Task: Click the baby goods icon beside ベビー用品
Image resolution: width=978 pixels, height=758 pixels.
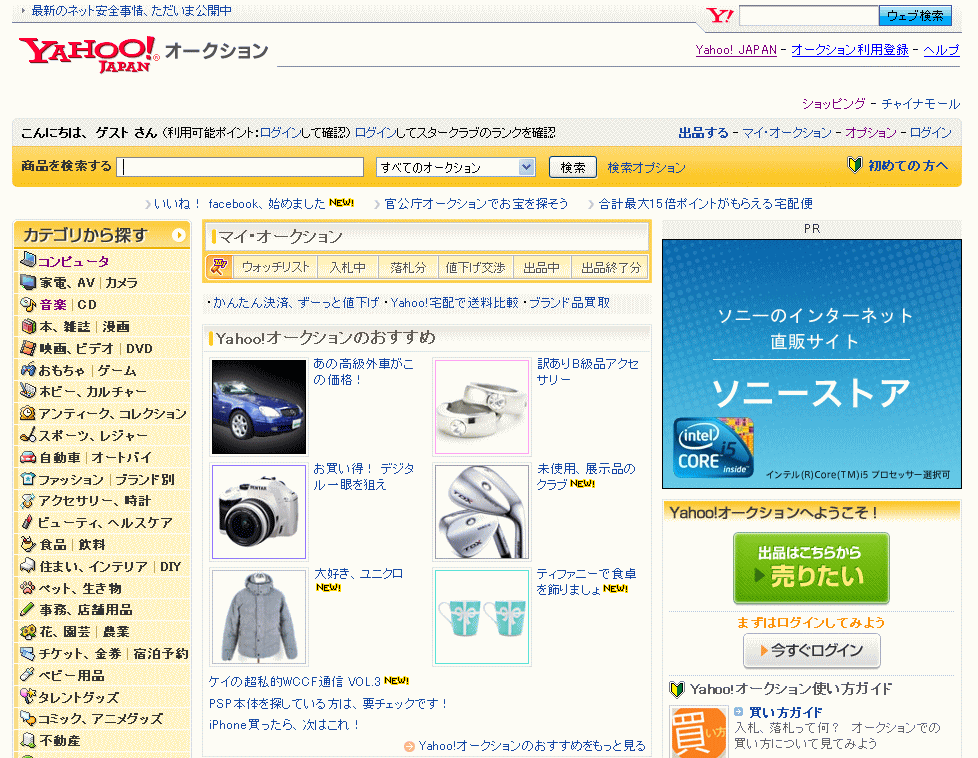Action: pyautogui.click(x=27, y=675)
